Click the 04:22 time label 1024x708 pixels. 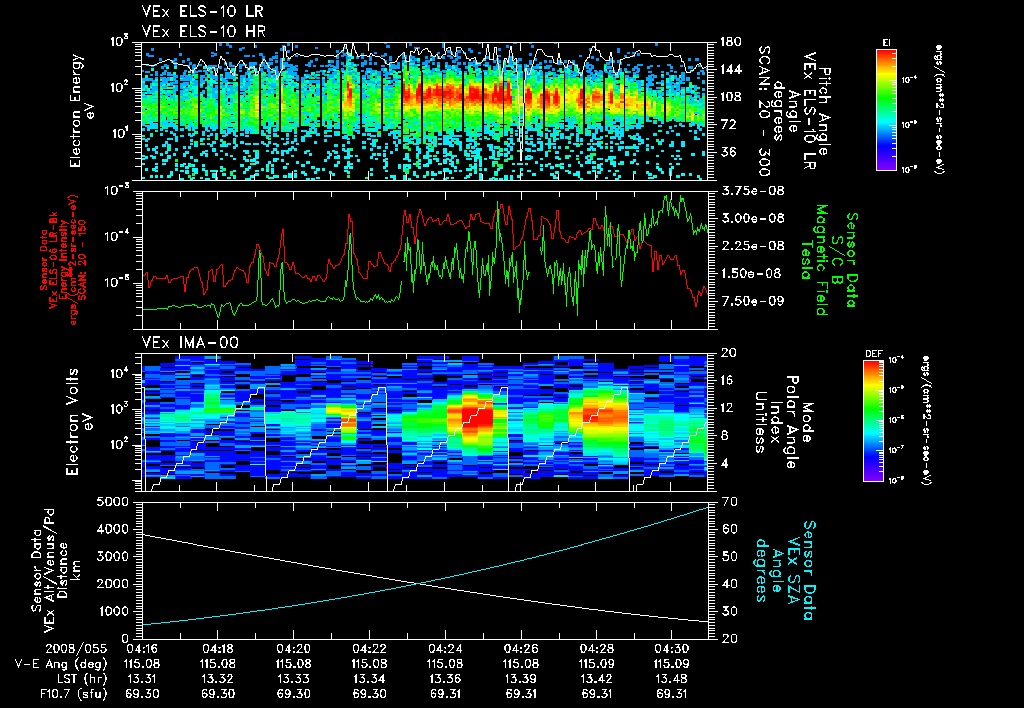point(369,649)
